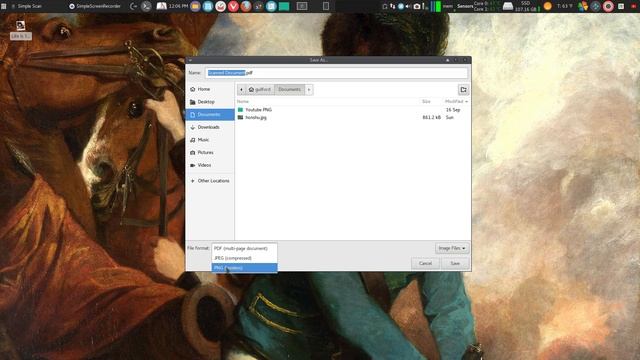Click the Save button

pos(455,263)
